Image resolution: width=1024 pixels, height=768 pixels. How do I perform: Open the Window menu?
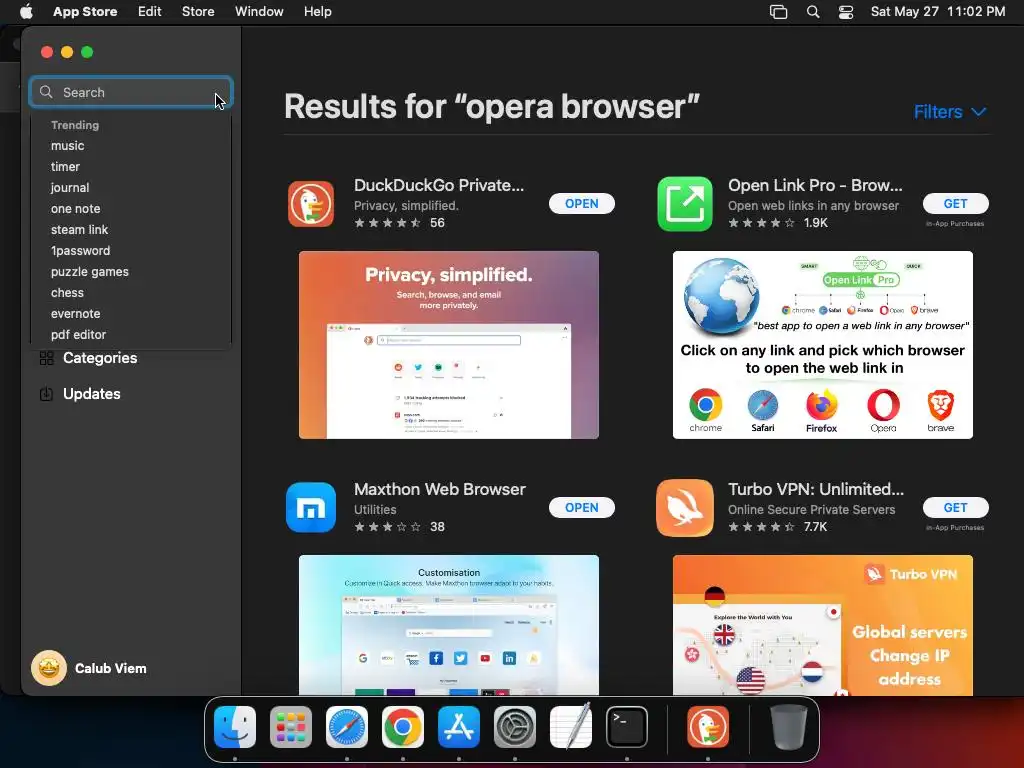tap(259, 12)
